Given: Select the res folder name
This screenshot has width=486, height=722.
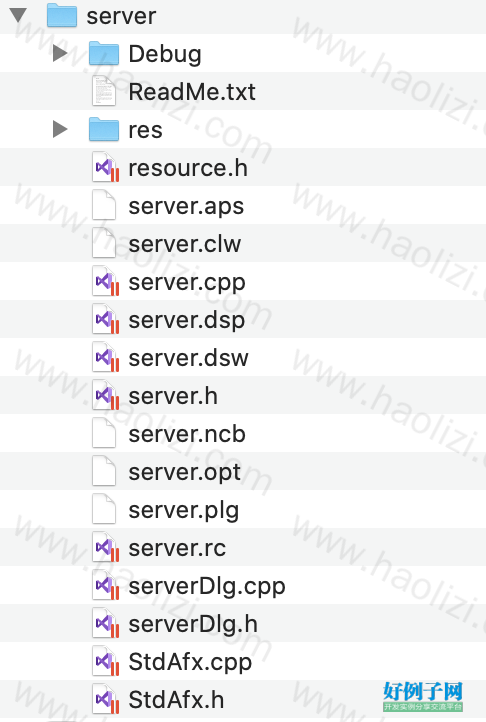Looking at the screenshot, I should [145, 130].
